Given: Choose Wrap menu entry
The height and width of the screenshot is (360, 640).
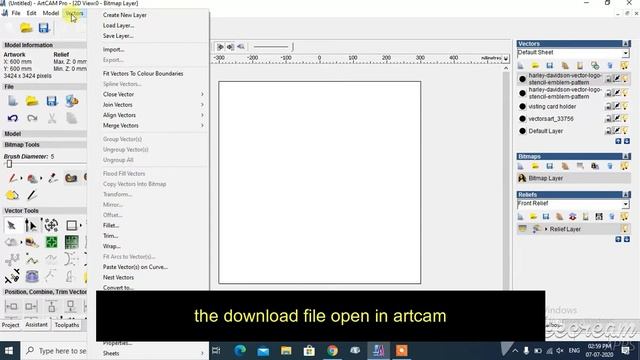Looking at the screenshot, I should click(111, 246).
